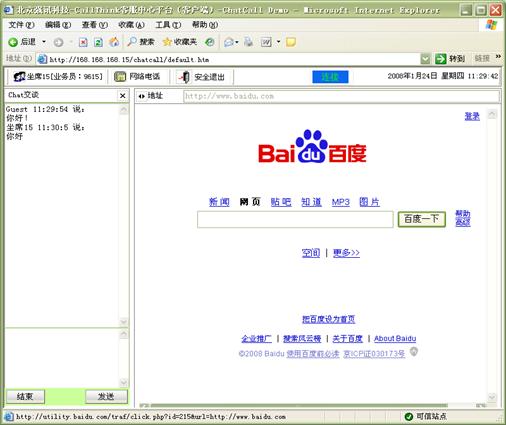Close the Chat交谈 panel
The height and width of the screenshot is (425, 506).
[123, 96]
